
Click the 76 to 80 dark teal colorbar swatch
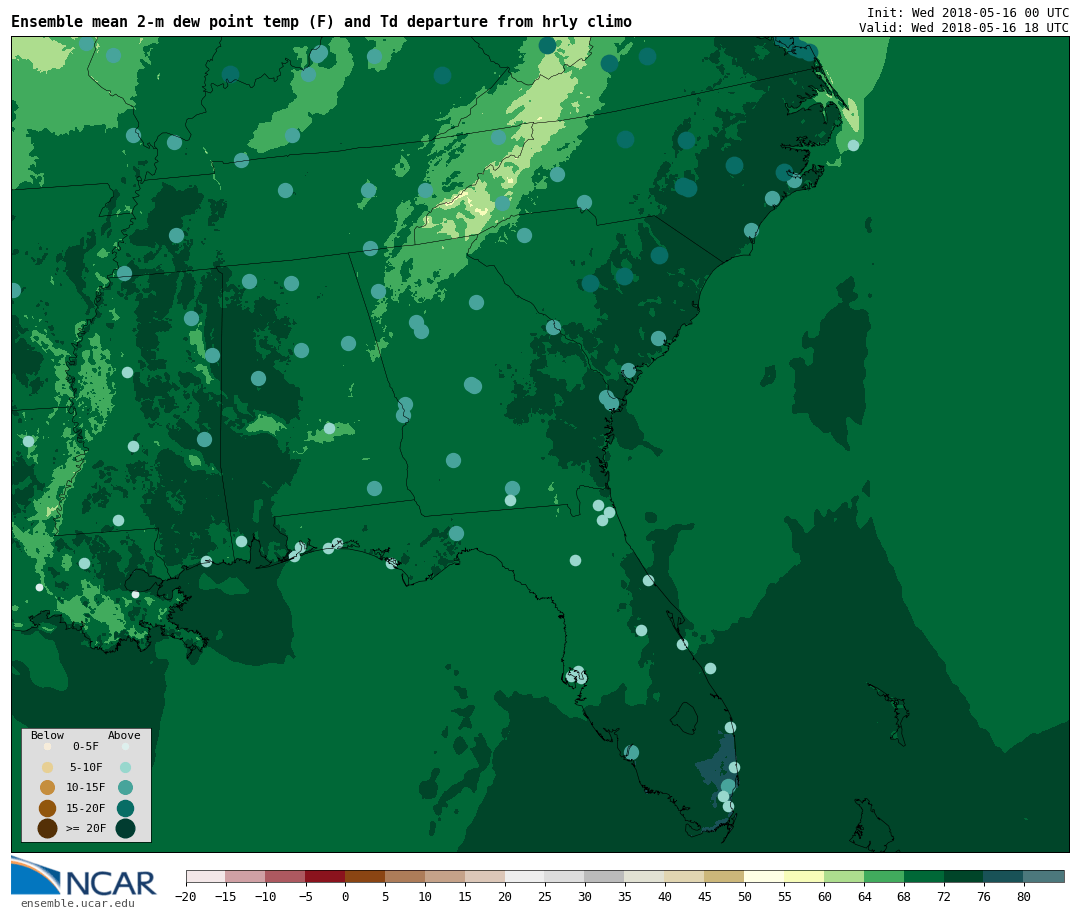click(x=1003, y=876)
